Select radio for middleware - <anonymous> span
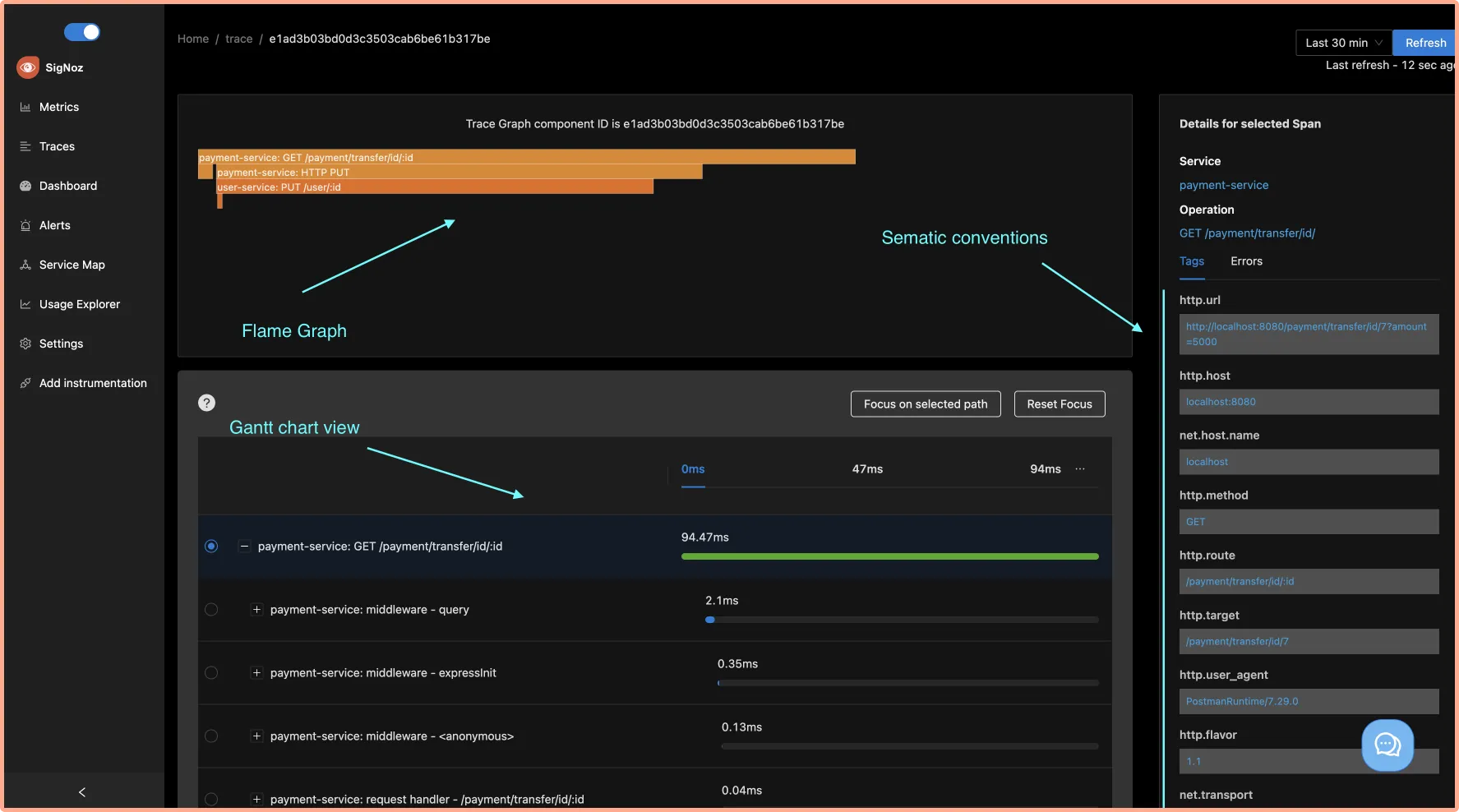This screenshot has height=812, width=1459. tap(211, 736)
